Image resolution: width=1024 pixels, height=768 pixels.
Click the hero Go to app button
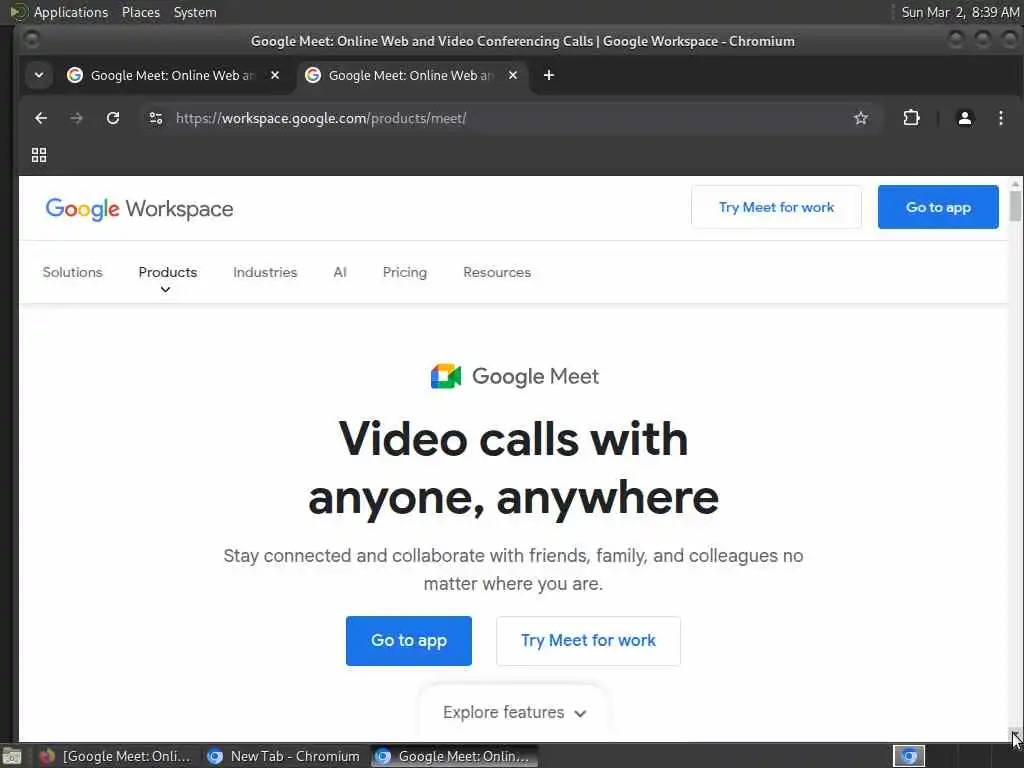[x=409, y=641]
